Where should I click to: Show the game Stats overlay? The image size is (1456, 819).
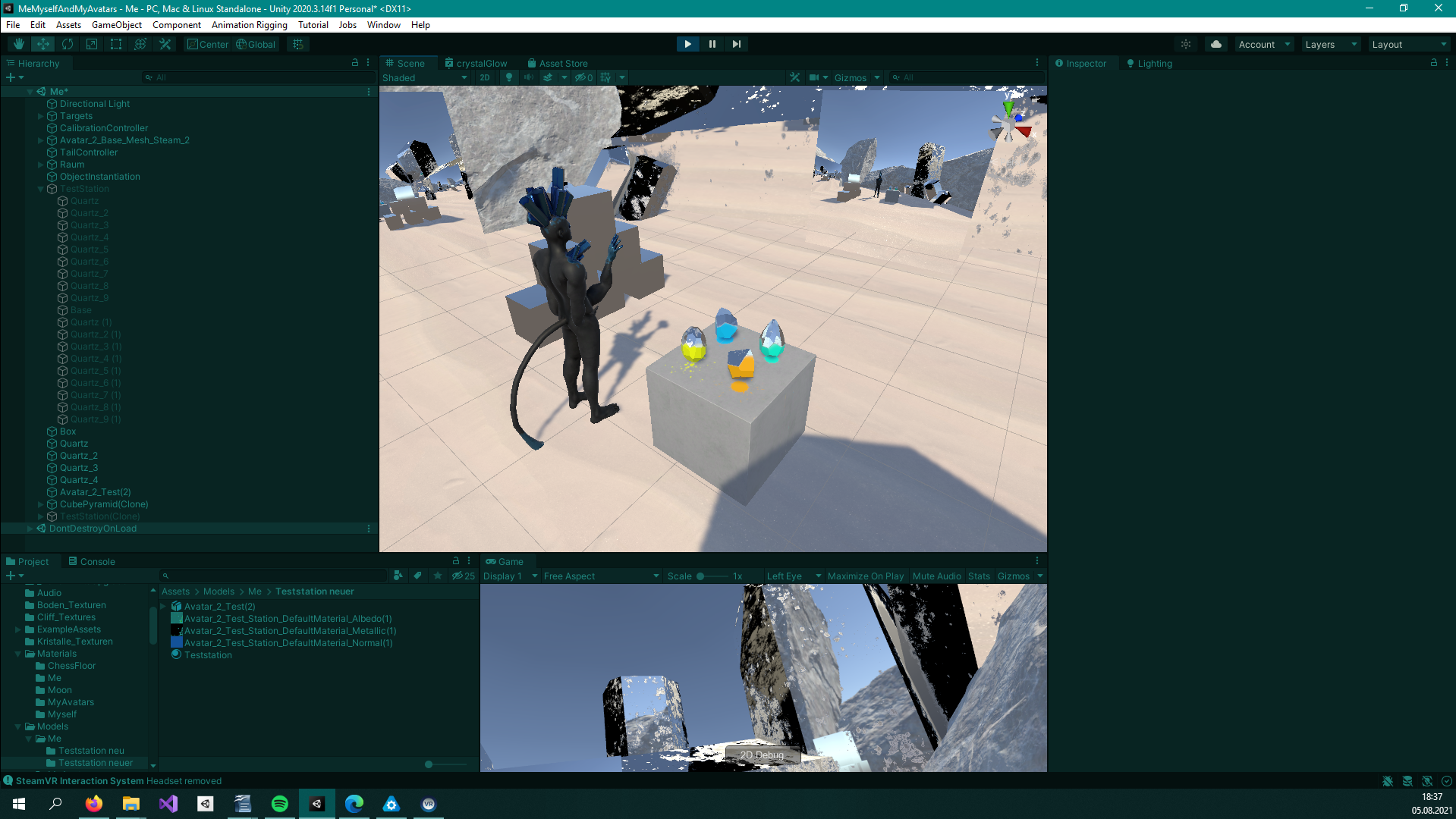(978, 576)
